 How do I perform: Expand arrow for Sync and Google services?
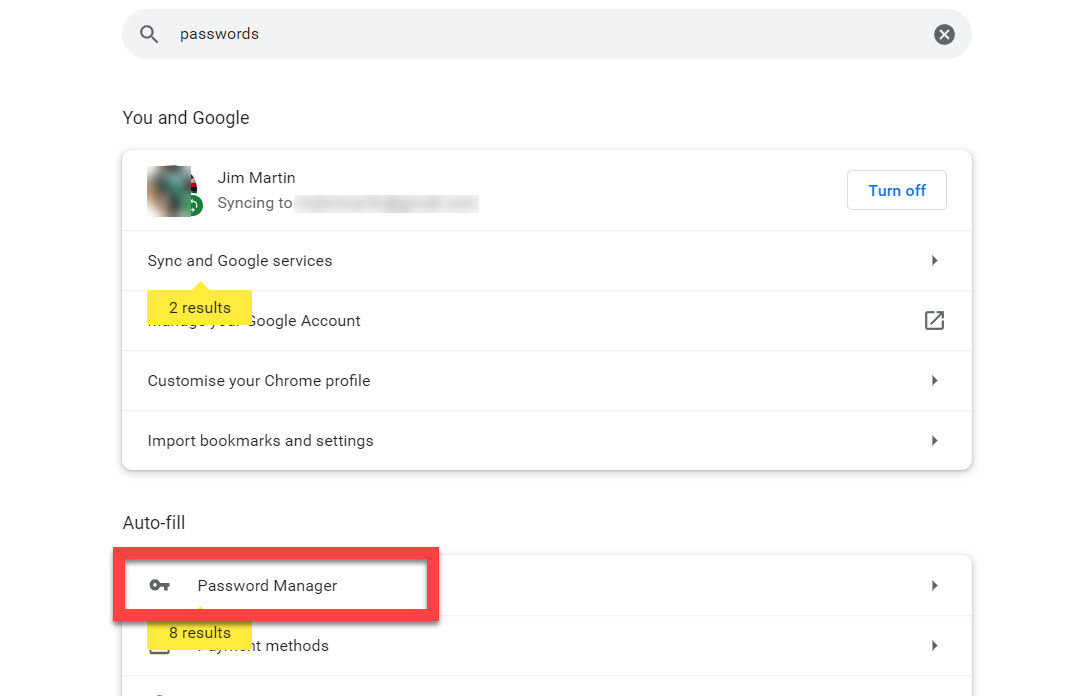pos(934,261)
